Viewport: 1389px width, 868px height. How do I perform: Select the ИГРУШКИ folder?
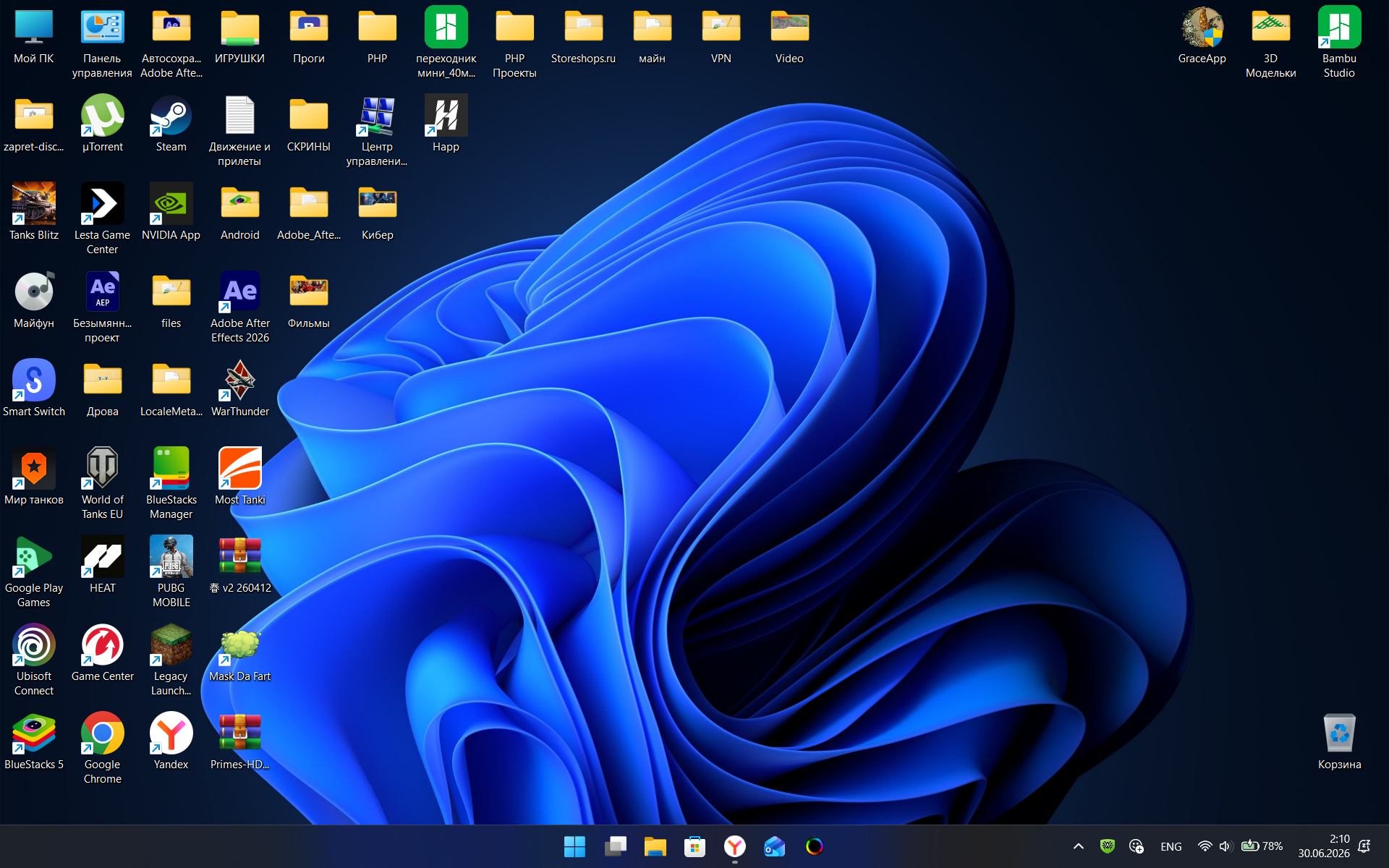239,36
